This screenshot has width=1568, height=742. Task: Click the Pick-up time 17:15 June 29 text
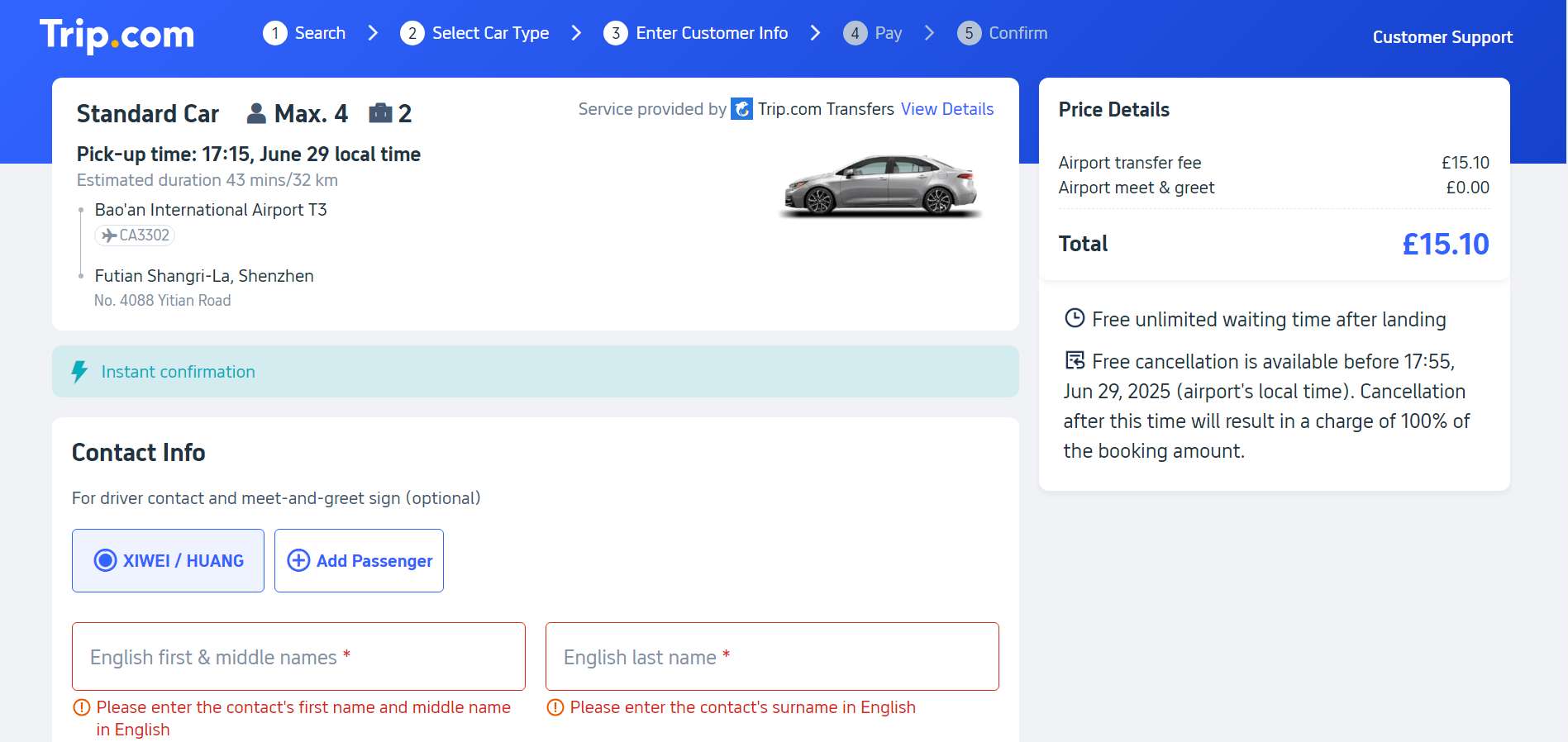point(249,155)
